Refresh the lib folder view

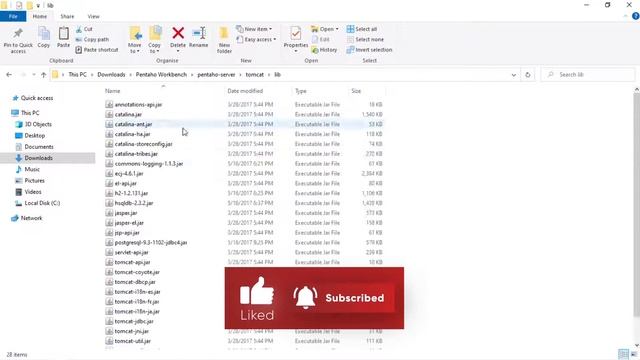click(x=527, y=75)
